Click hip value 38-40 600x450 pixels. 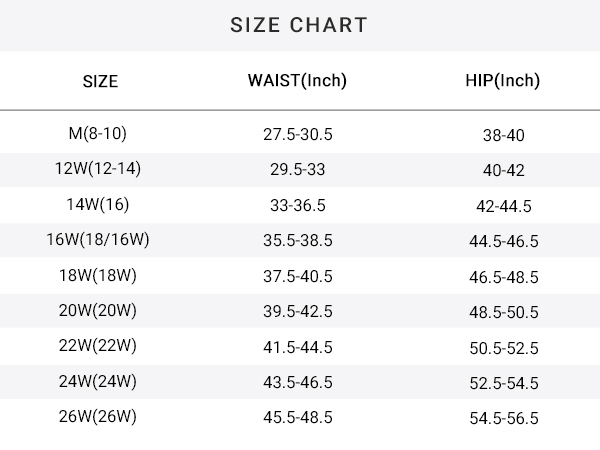pos(504,135)
